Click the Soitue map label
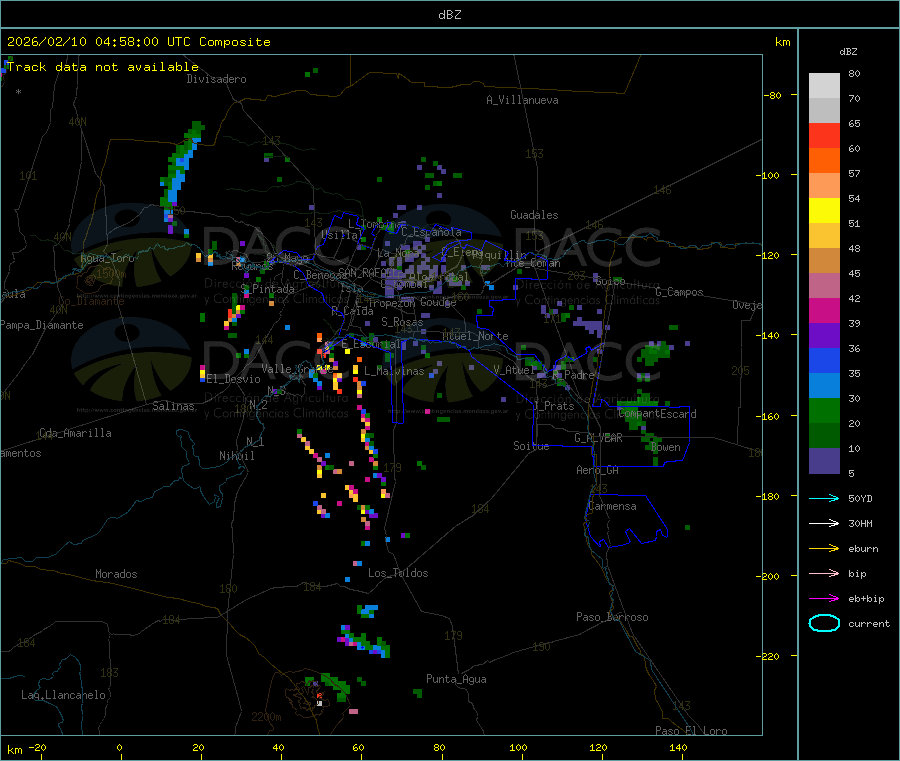Screen dimensions: 900x761 531,446
